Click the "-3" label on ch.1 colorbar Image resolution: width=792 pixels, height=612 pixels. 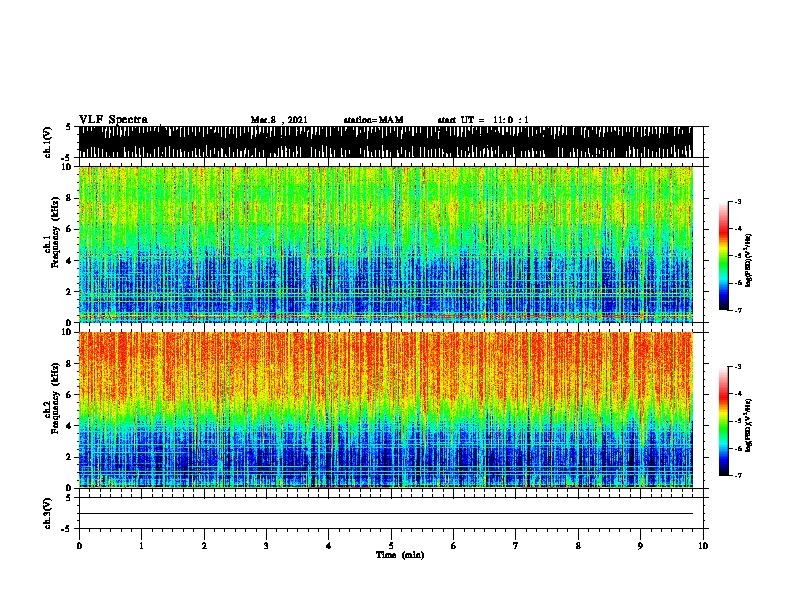737,201
